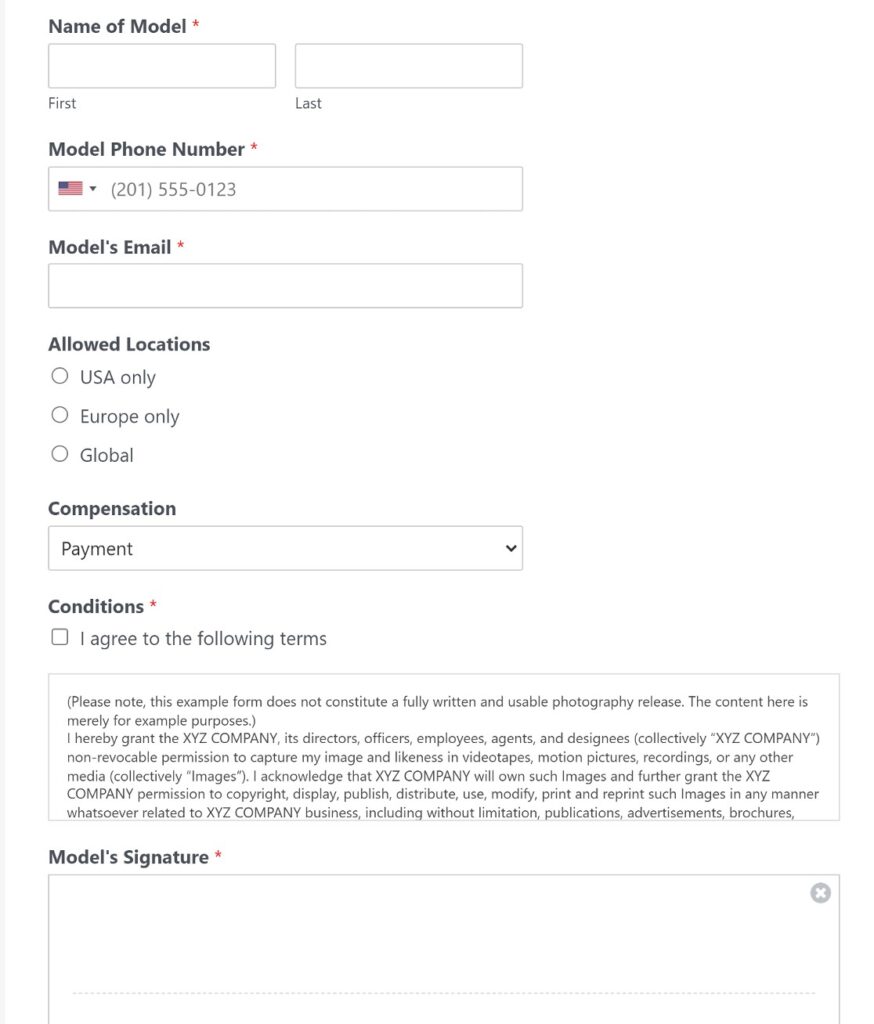Screen dimensions: 874x1024
Task: Open the phone country code selector
Action: [x=76, y=189]
